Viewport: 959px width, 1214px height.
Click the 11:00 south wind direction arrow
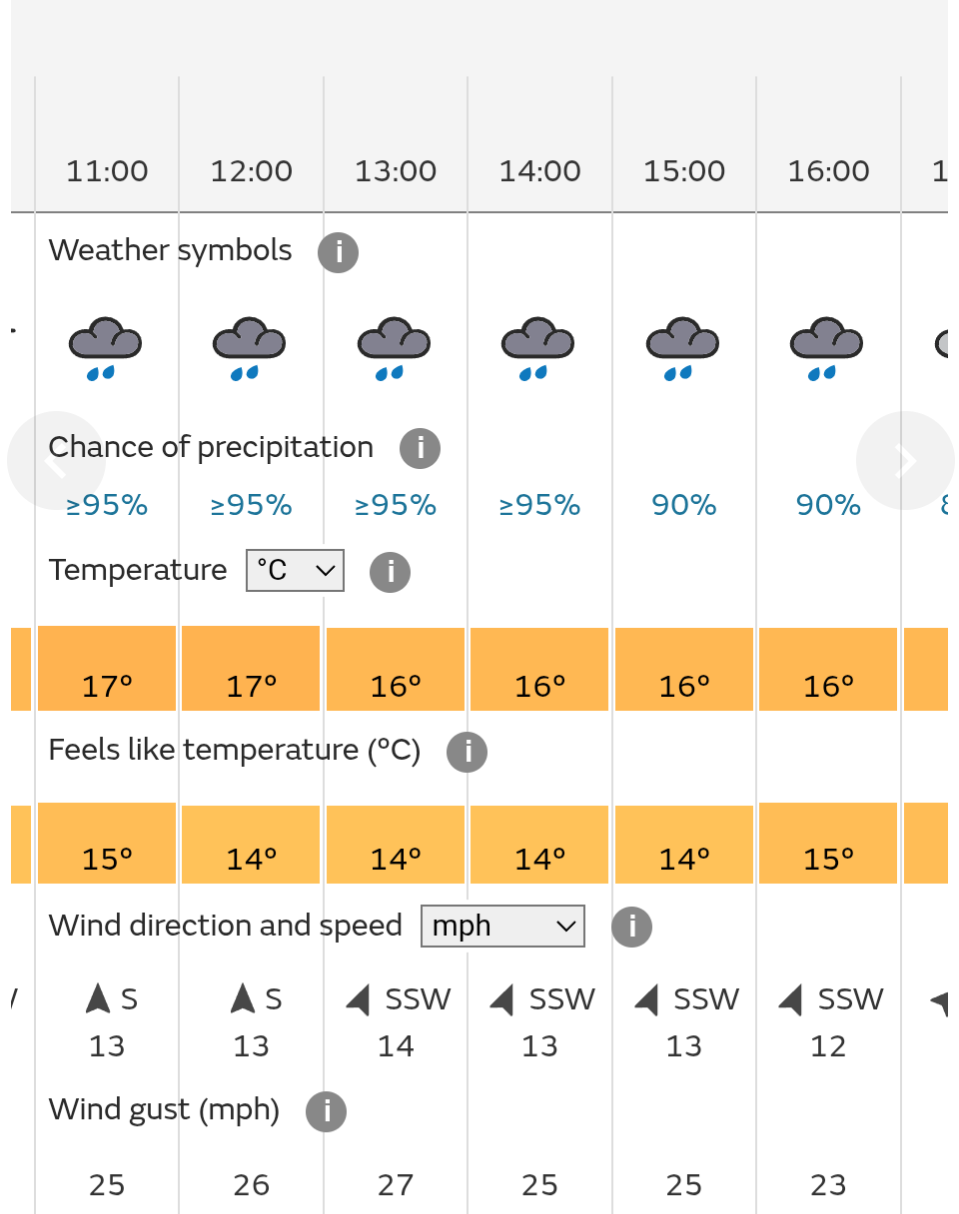click(98, 998)
